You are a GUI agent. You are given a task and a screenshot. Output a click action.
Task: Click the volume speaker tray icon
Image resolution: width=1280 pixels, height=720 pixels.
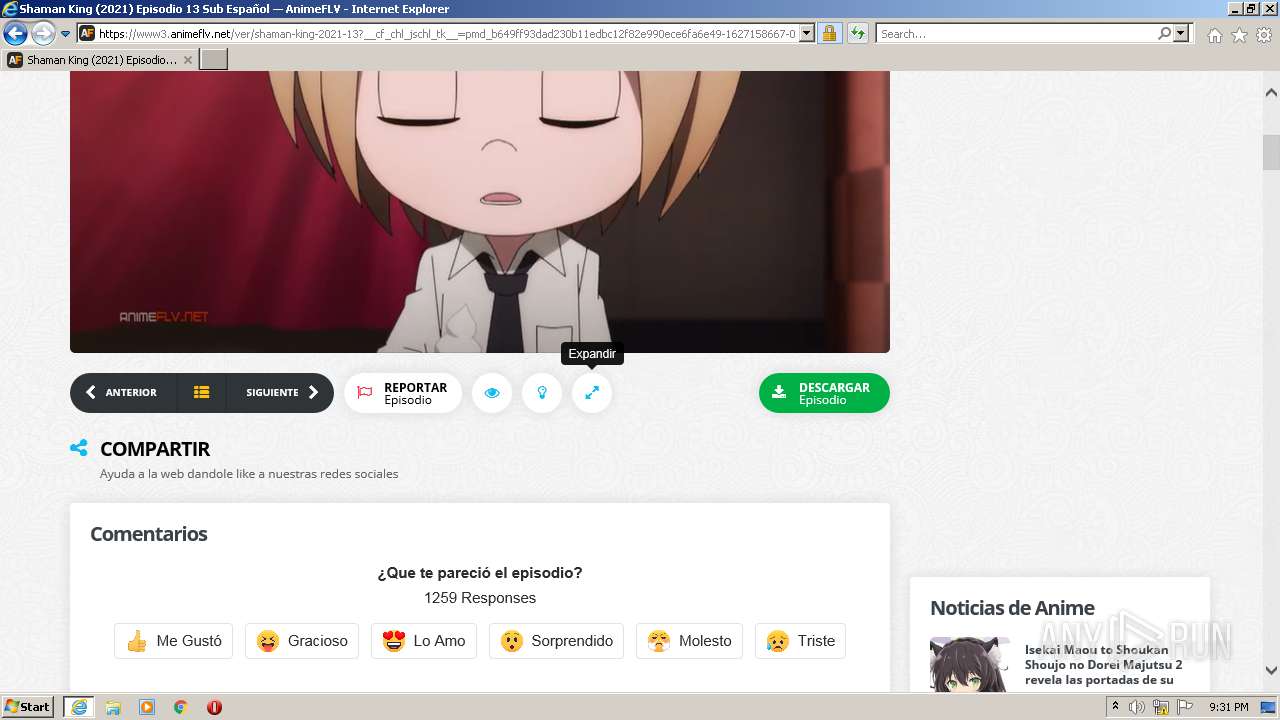pos(1138,707)
